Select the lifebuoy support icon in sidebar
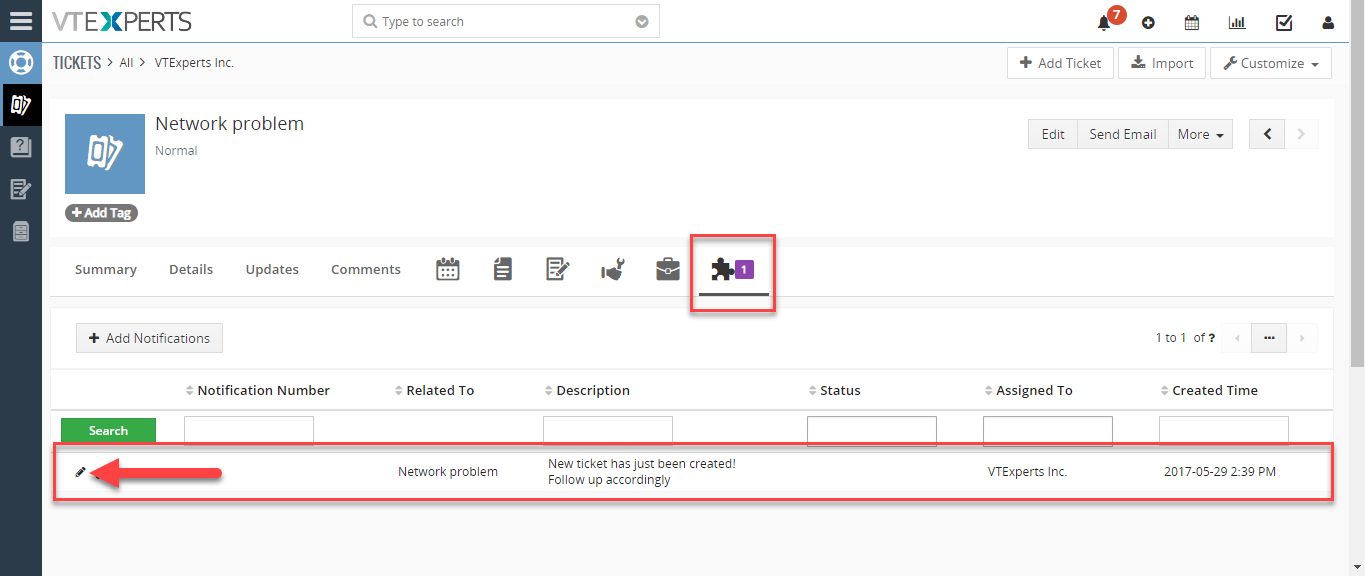The height and width of the screenshot is (576, 1365). (21, 62)
